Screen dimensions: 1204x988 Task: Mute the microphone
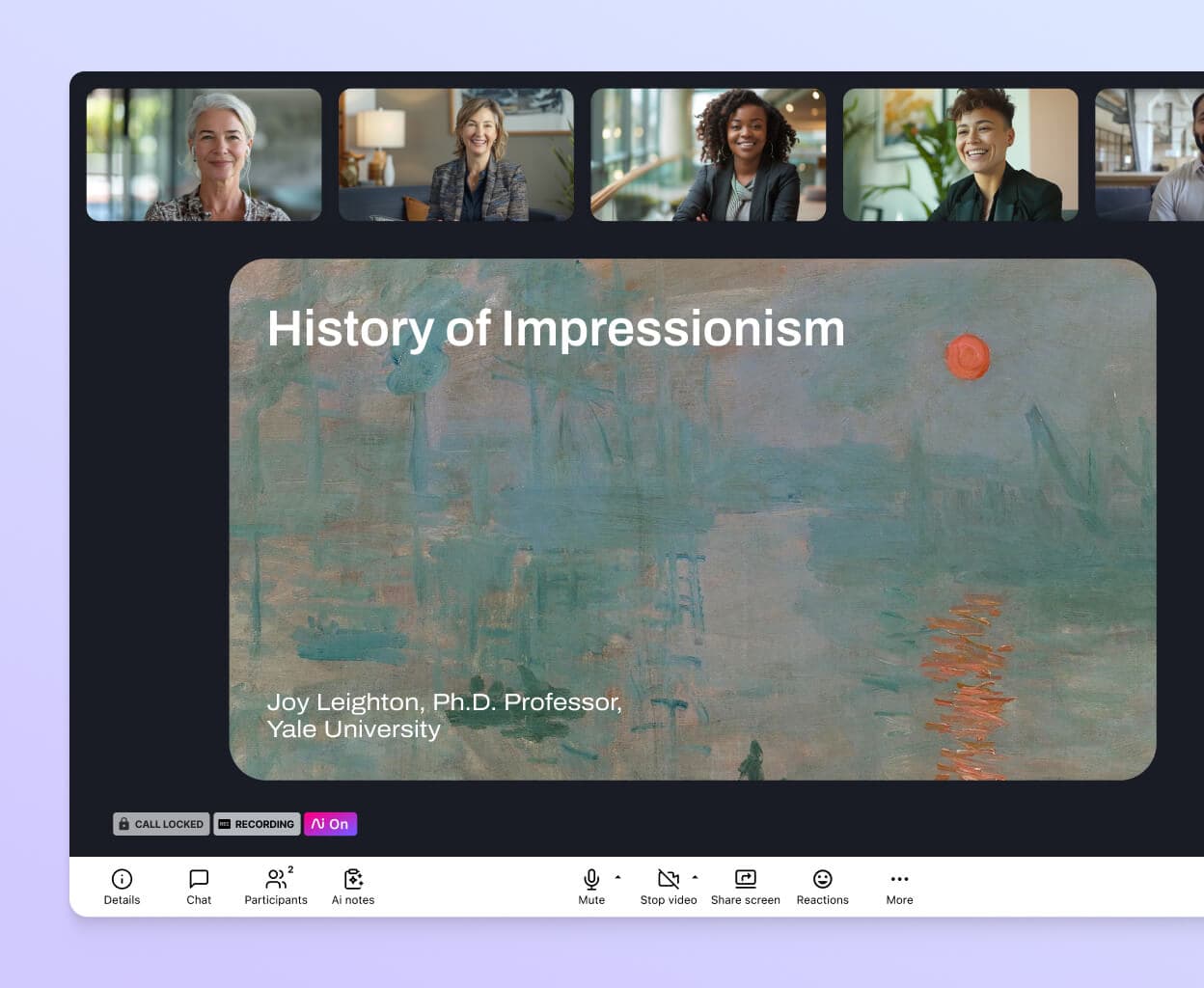591,879
